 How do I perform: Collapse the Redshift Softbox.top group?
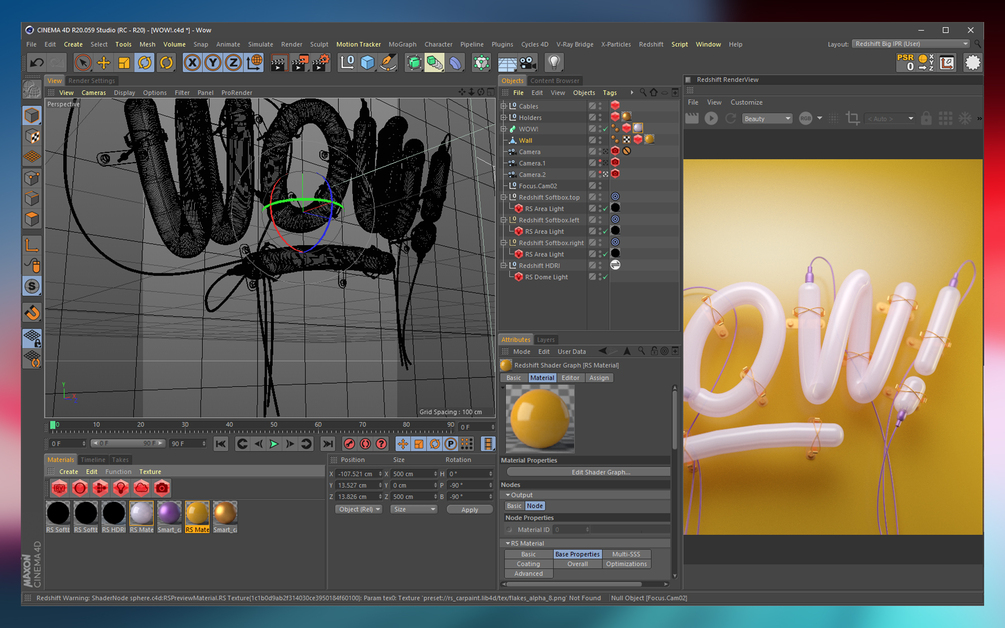coord(503,197)
